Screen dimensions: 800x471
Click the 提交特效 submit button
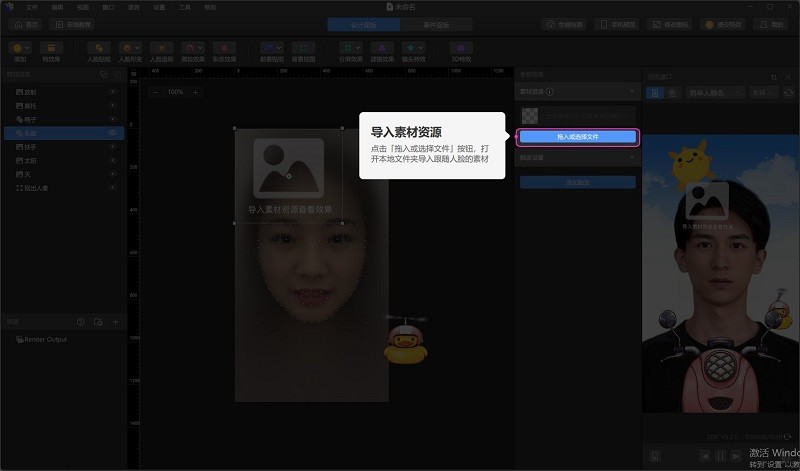click(723, 24)
